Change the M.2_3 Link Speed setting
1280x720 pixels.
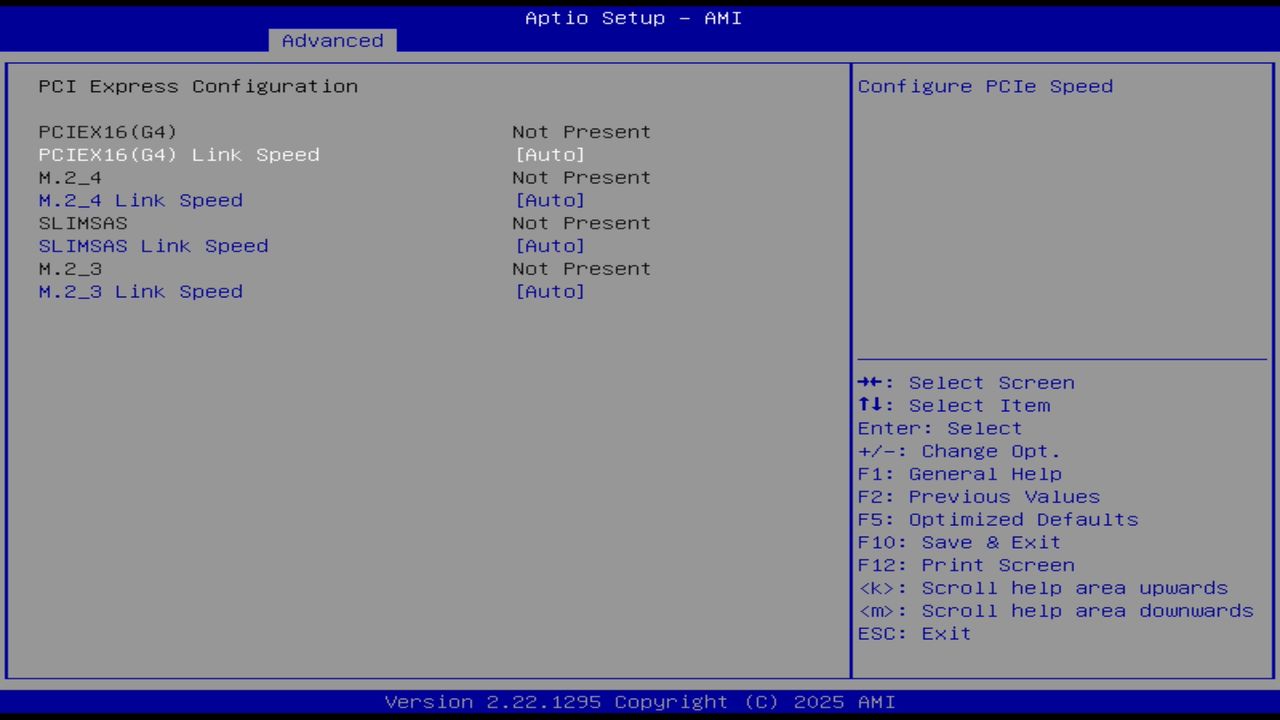140,291
